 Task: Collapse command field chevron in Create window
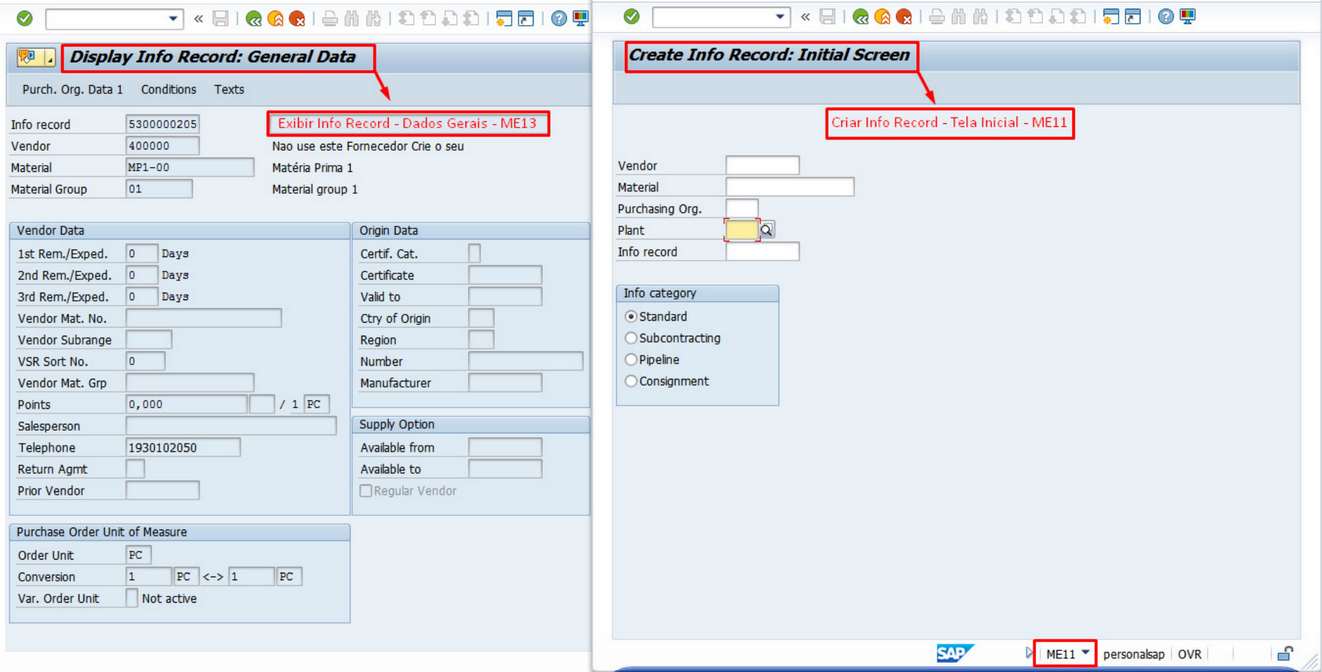tap(805, 17)
